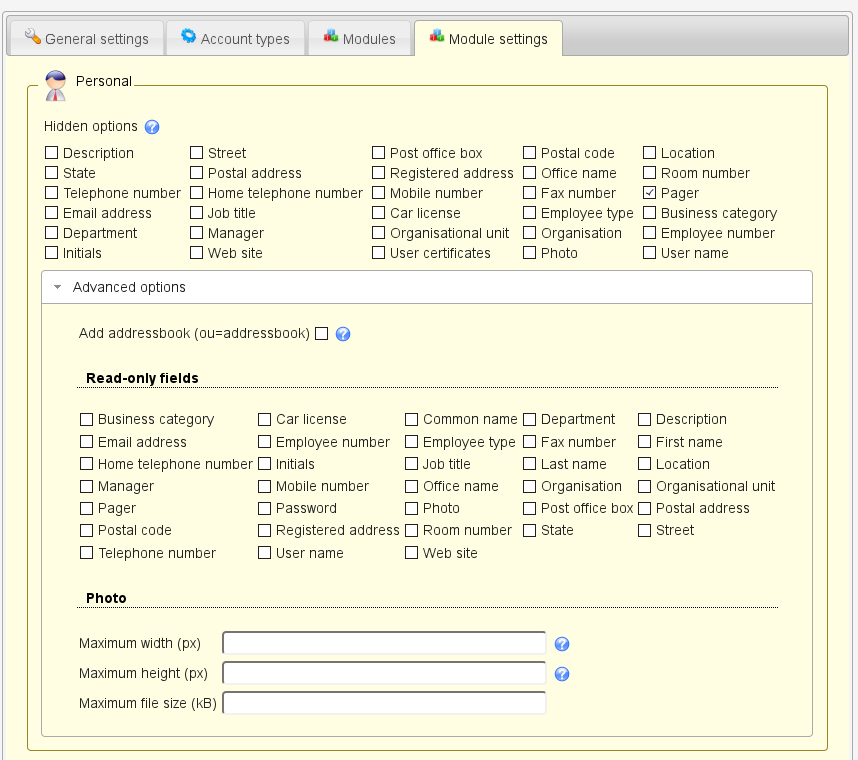
Task: Enable Add addressbook checkbox
Action: [x=321, y=333]
